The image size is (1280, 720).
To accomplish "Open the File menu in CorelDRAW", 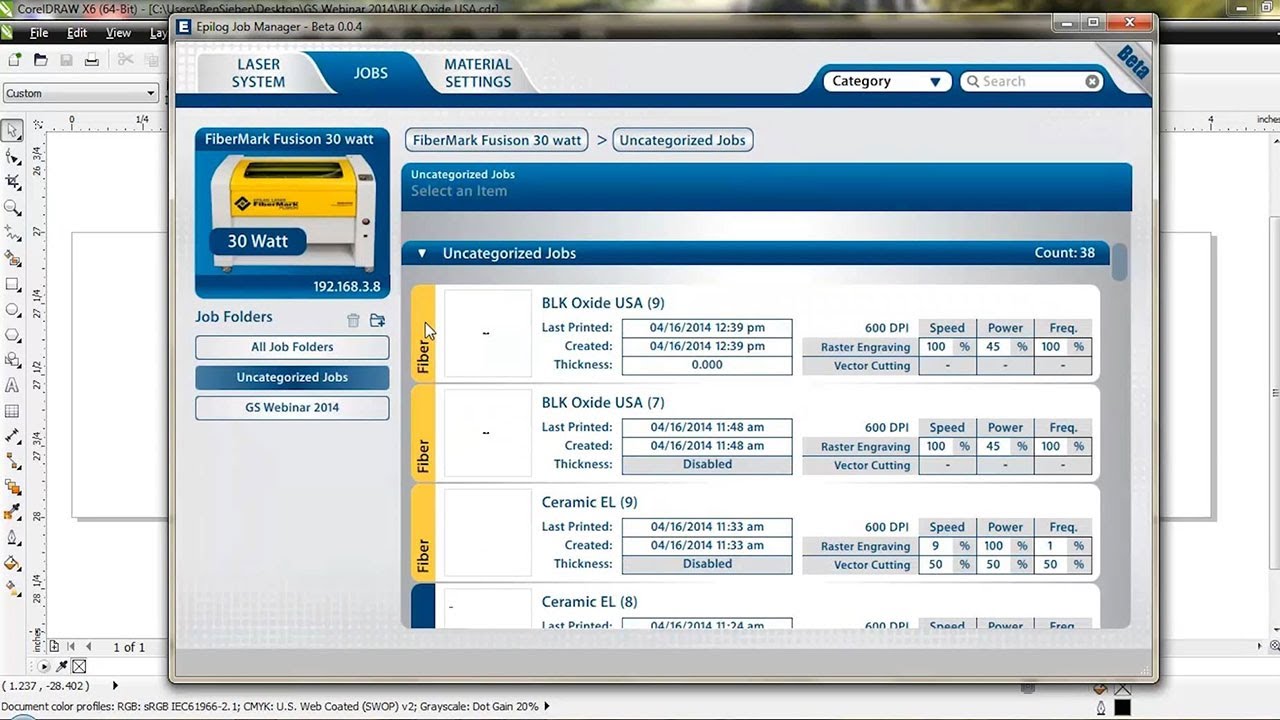I will (39, 33).
